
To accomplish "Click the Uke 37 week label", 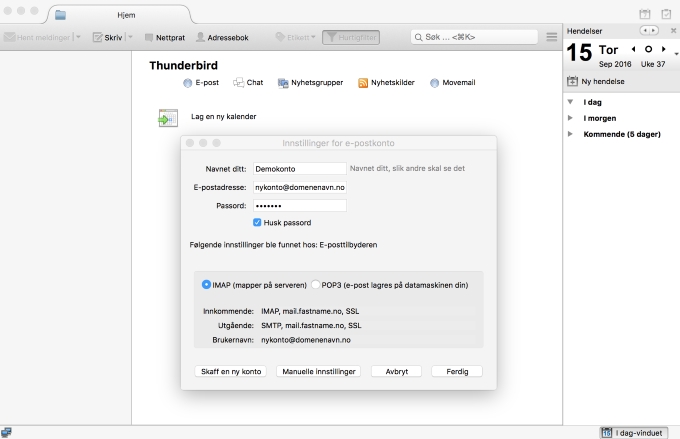I will [x=653, y=64].
